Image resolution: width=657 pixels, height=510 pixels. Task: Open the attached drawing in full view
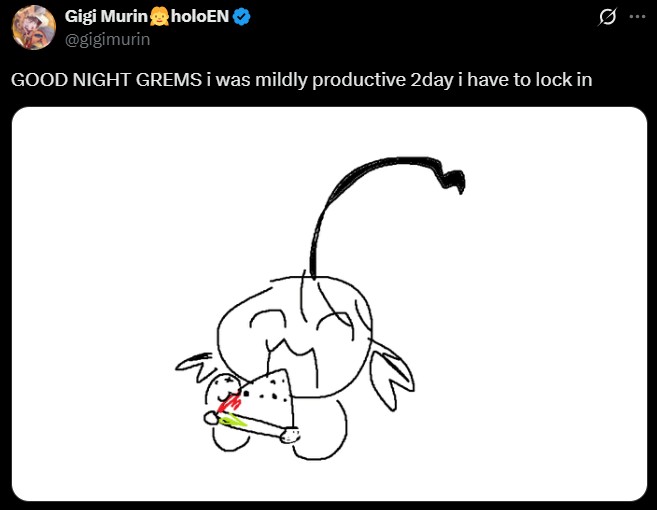click(329, 304)
